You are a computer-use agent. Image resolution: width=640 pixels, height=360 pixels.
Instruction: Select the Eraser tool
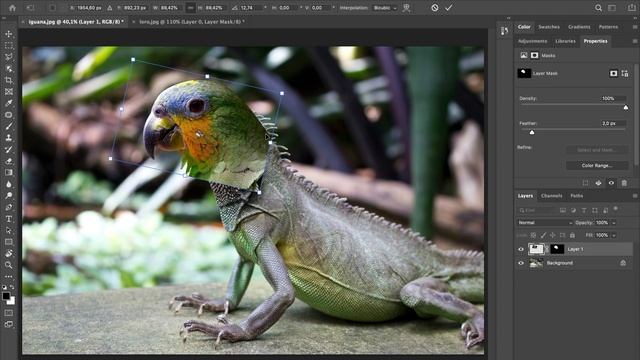(9, 161)
